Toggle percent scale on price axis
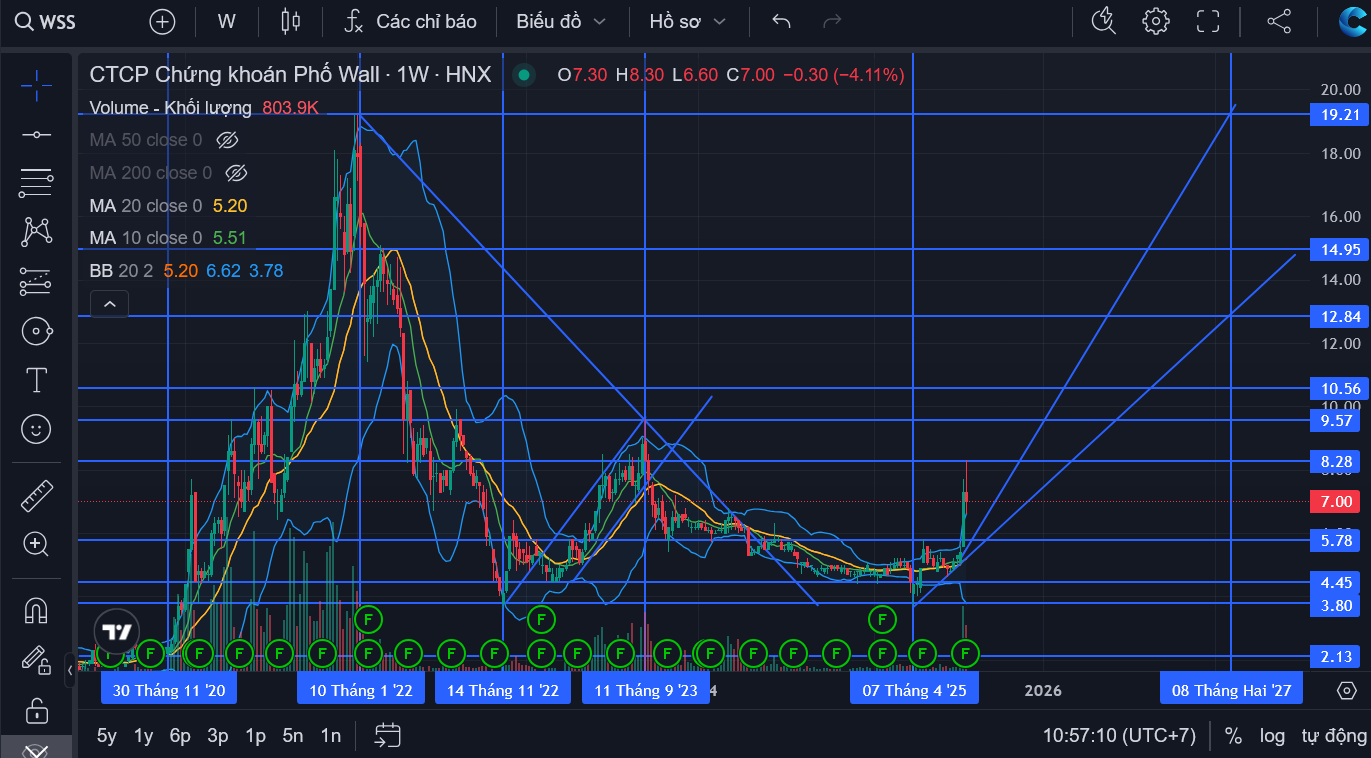1371x758 pixels. click(x=1233, y=736)
